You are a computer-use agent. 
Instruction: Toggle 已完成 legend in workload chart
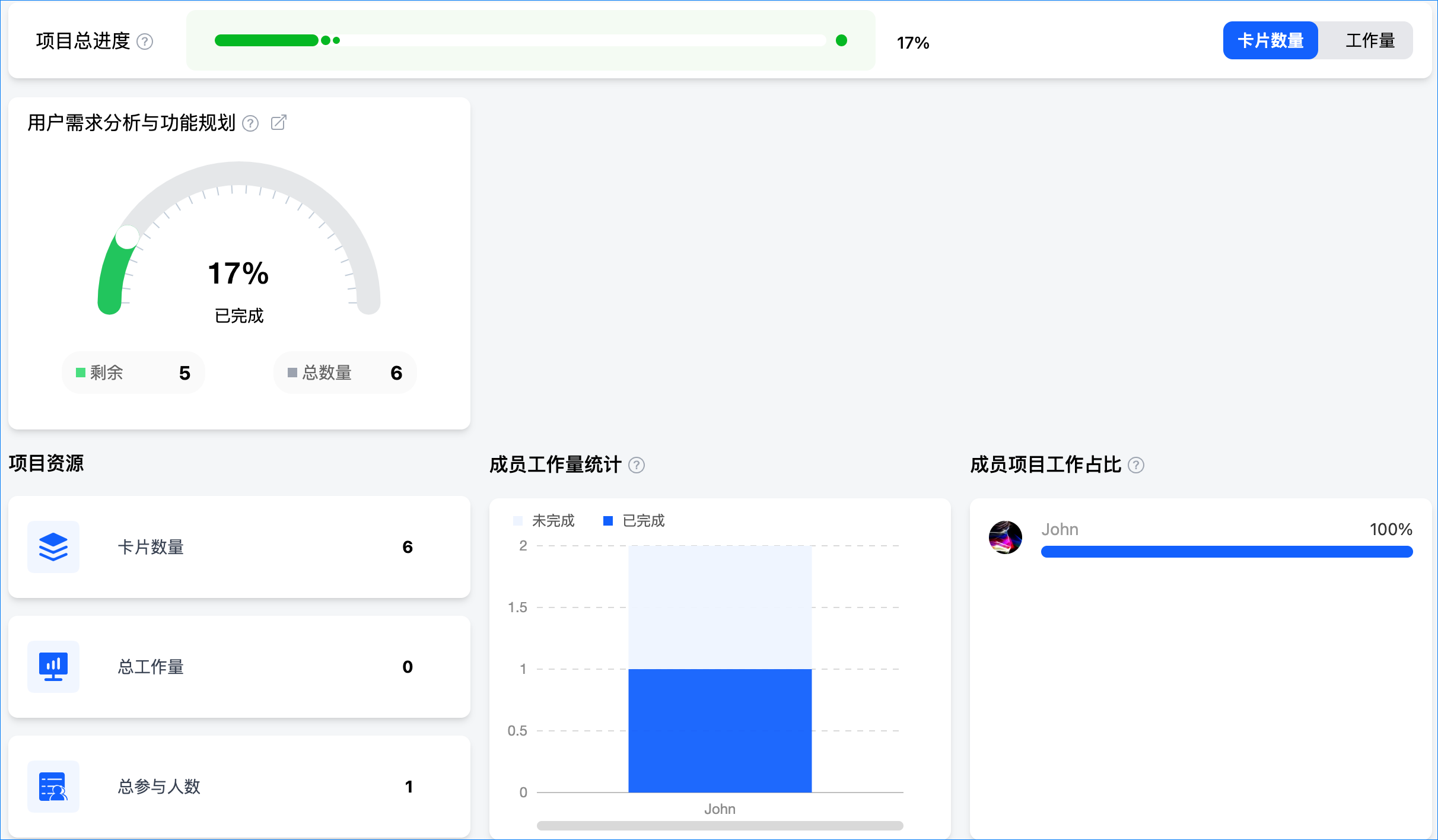(634, 521)
